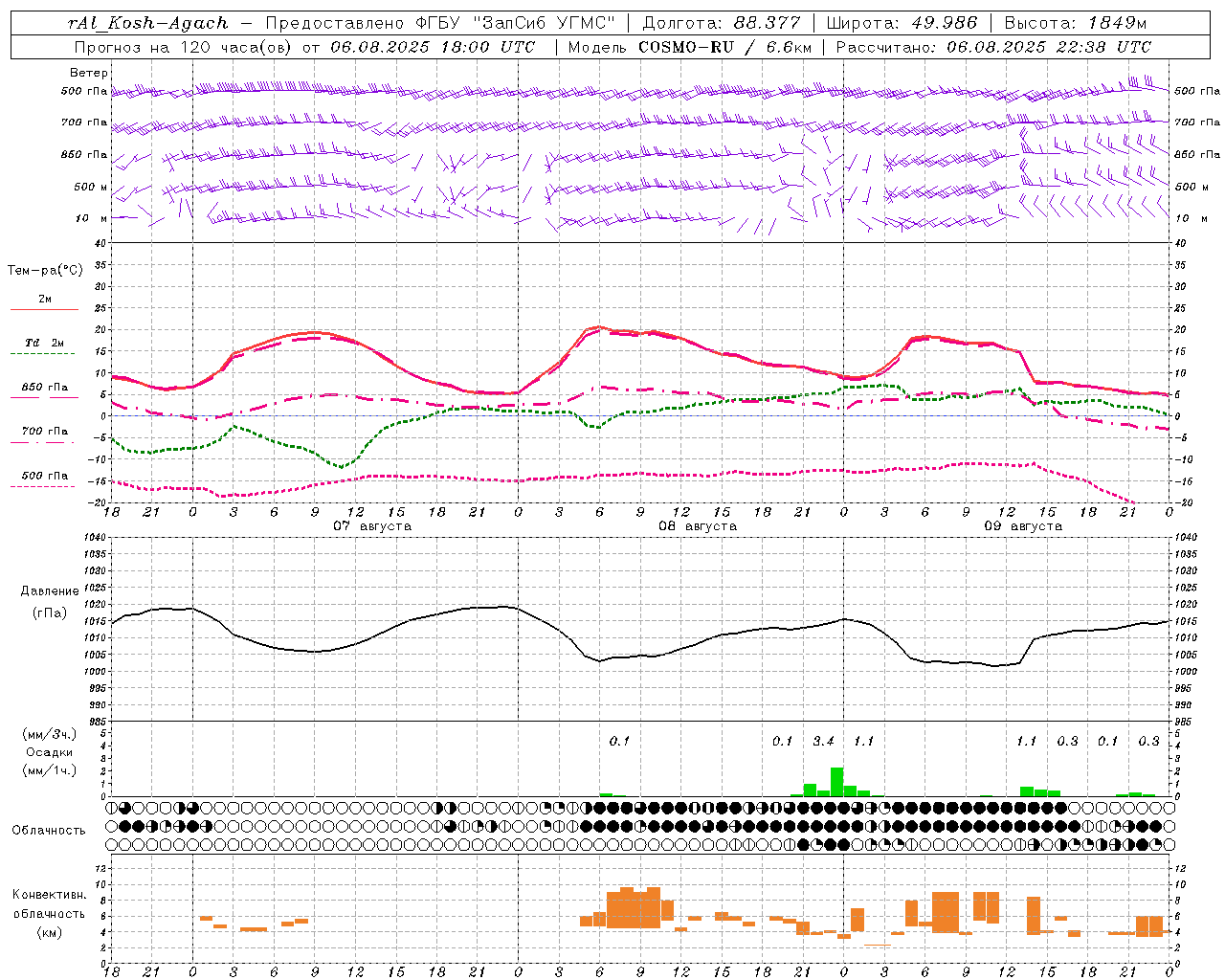Click the '(км)' convective cloud unit label
The width and height of the screenshot is (1225, 980).
[50, 932]
